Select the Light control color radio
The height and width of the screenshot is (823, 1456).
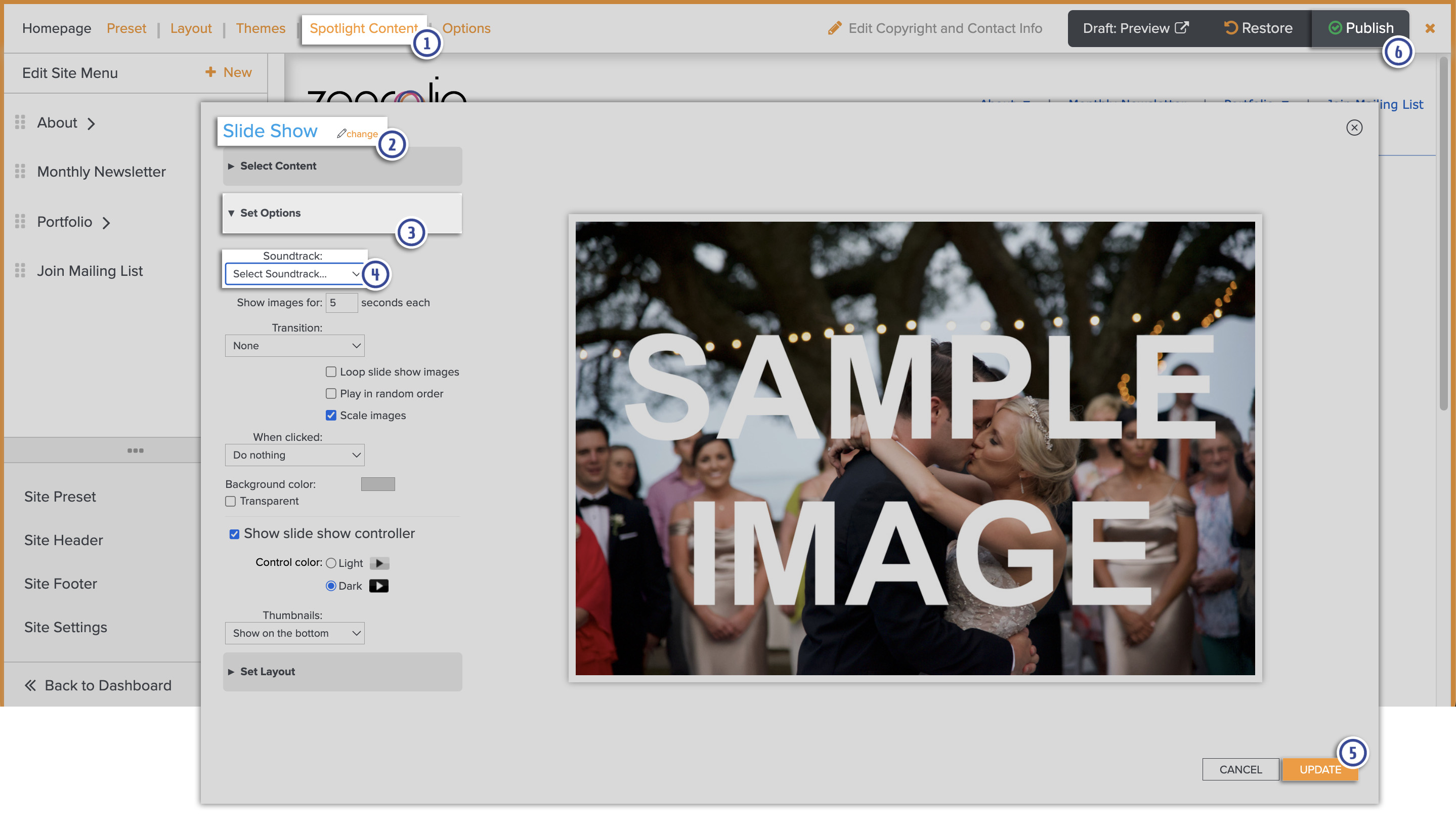331,563
